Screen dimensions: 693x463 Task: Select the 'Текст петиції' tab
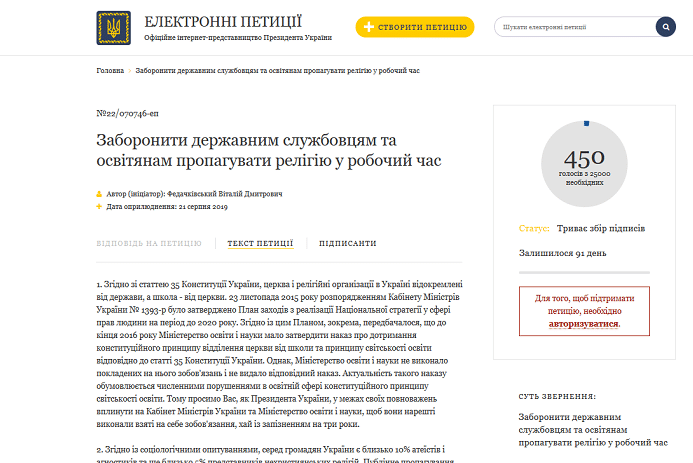coord(260,243)
